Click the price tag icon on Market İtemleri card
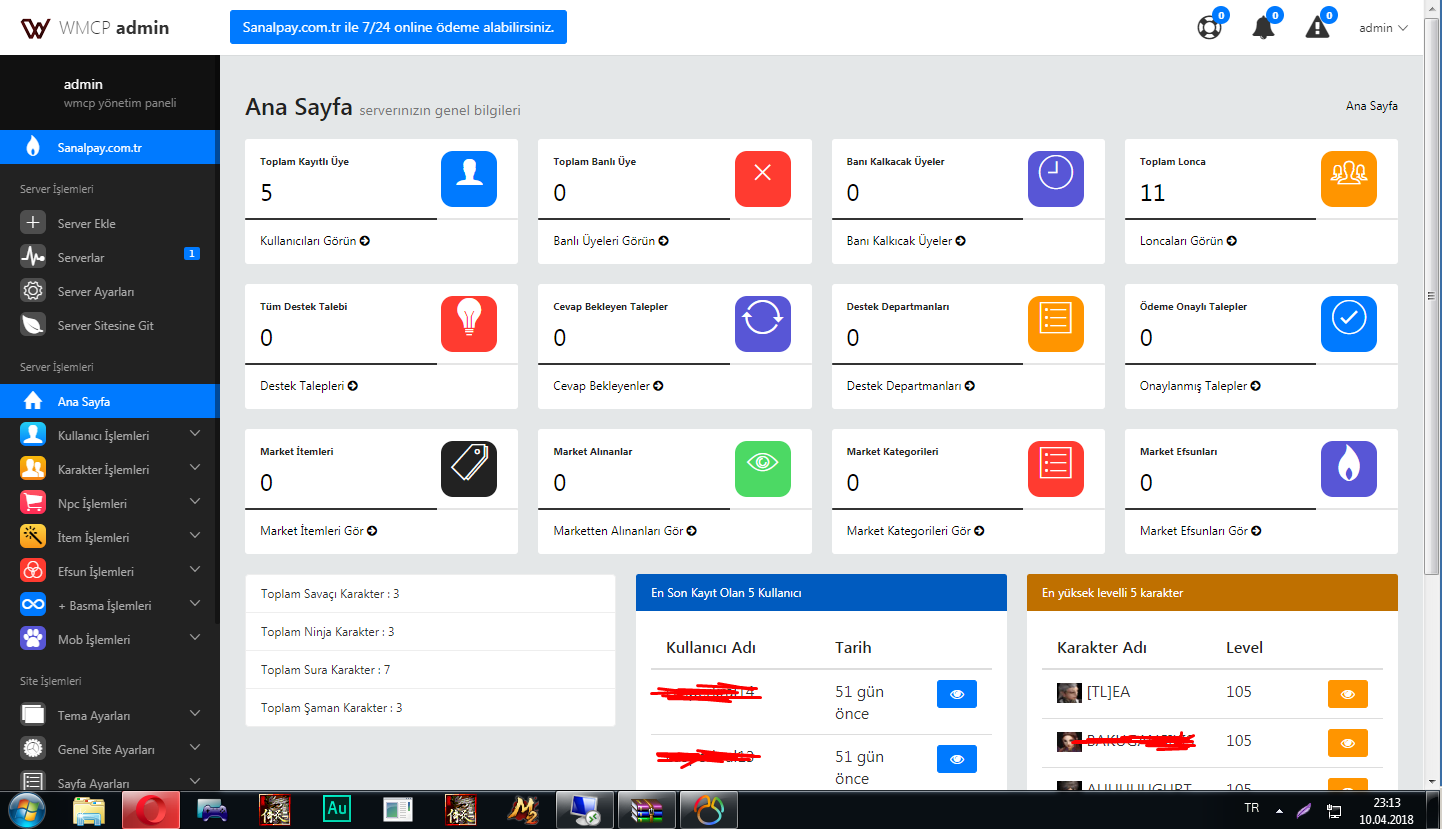 [469, 469]
